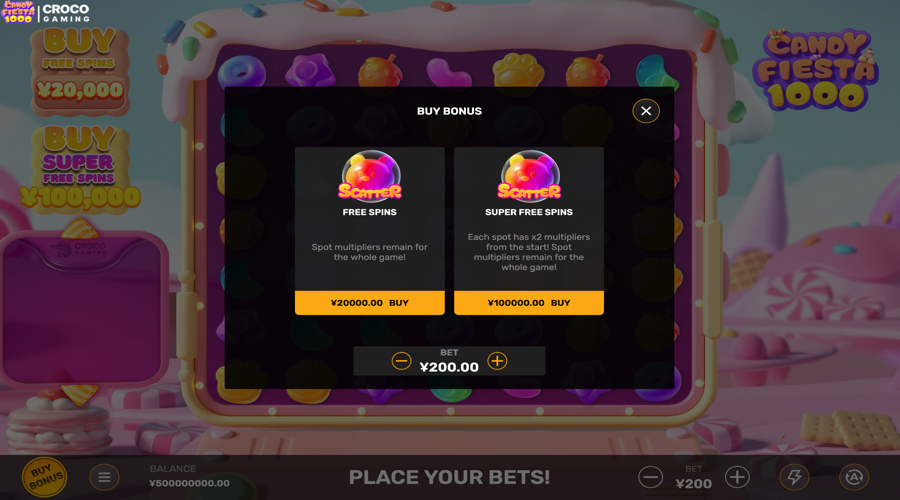Select Buy Free Spins ¥20,000 side banner

(80, 70)
